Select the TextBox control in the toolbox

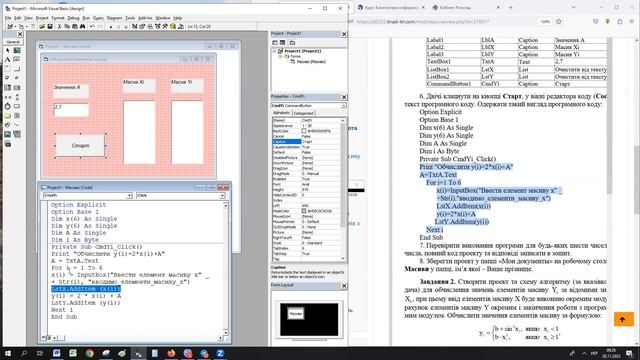point(17,60)
